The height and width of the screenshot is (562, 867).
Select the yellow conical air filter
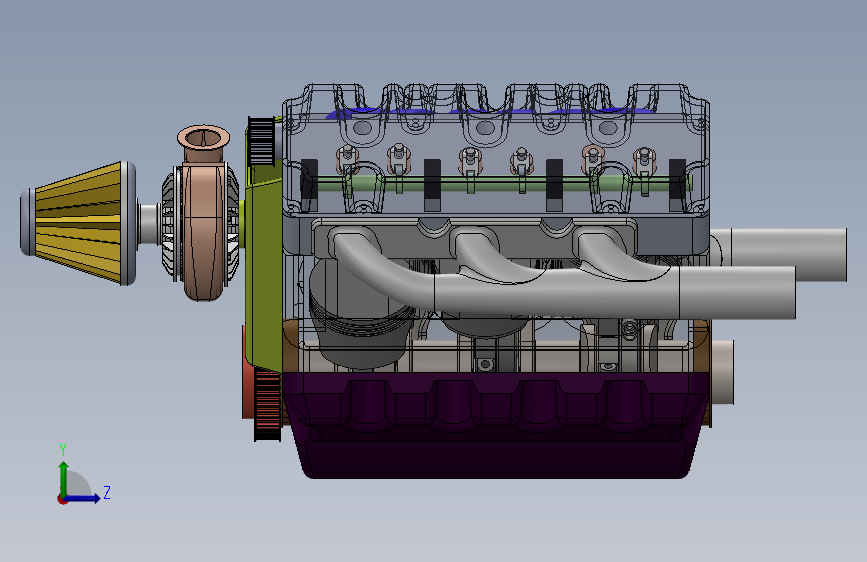tap(78, 223)
